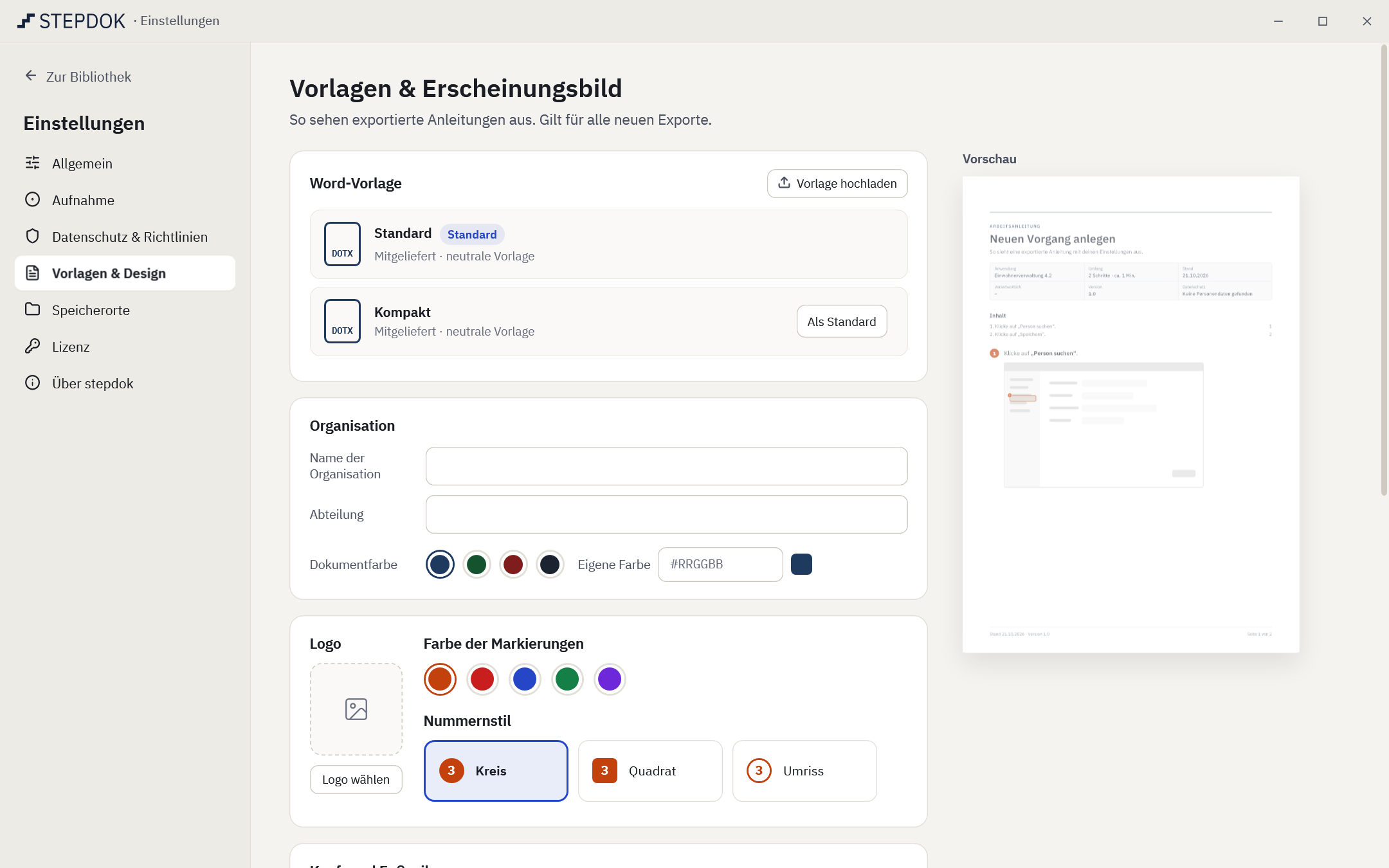Choose the near-black Dokumentfarbe swatch
This screenshot has height=868, width=1389.
(x=550, y=565)
